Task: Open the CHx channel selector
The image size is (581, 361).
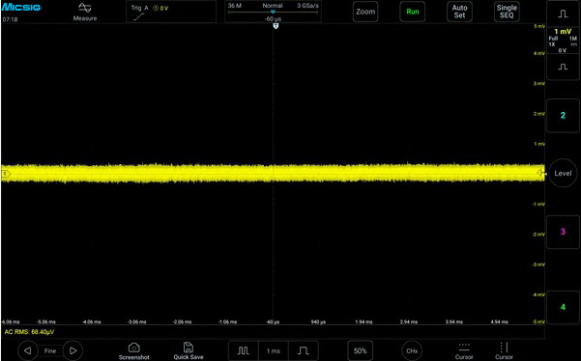Action: coord(412,351)
